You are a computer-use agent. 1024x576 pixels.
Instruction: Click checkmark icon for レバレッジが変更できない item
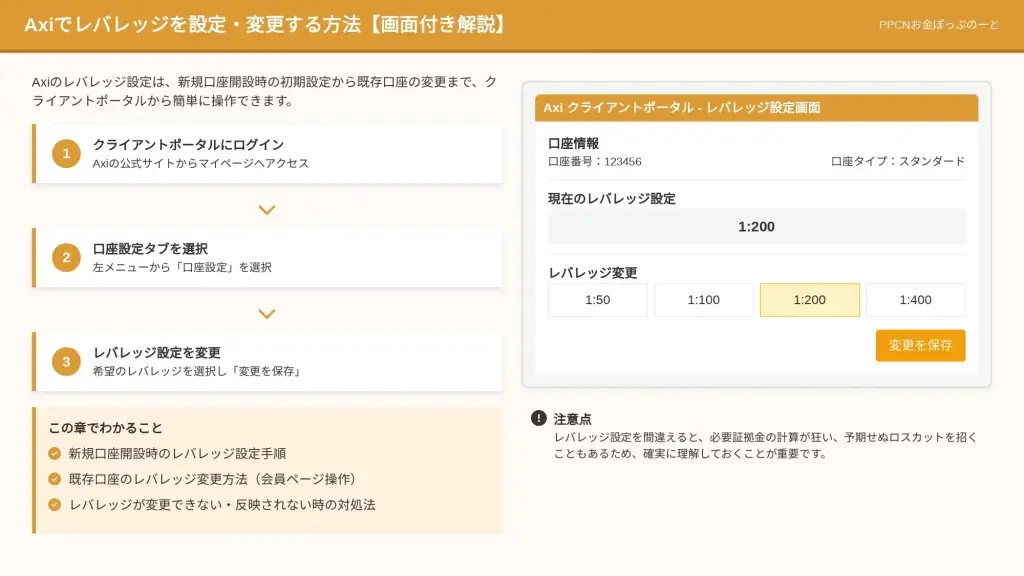(x=55, y=505)
